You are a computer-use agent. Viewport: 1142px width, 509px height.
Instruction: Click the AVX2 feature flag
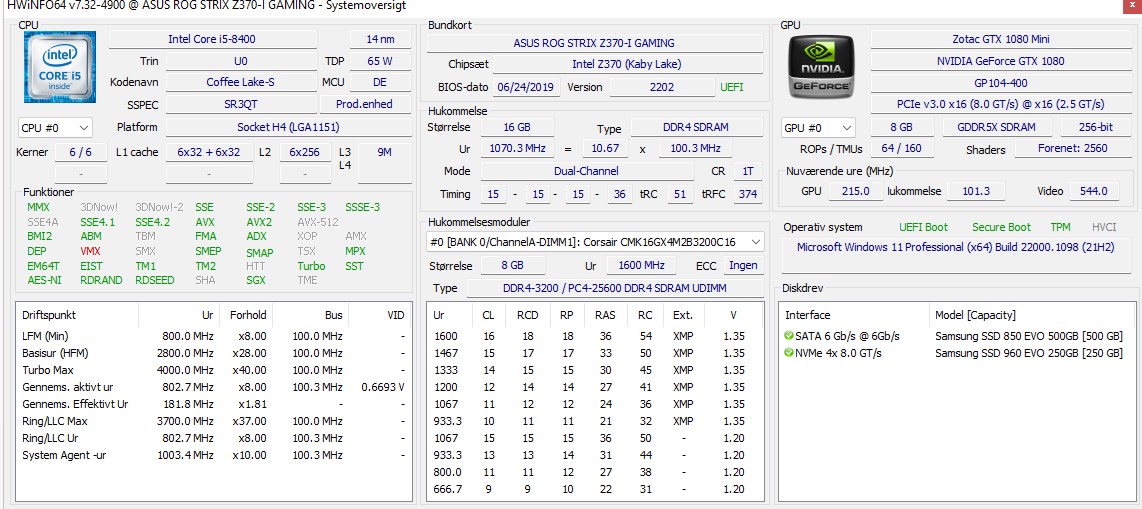[x=259, y=222]
